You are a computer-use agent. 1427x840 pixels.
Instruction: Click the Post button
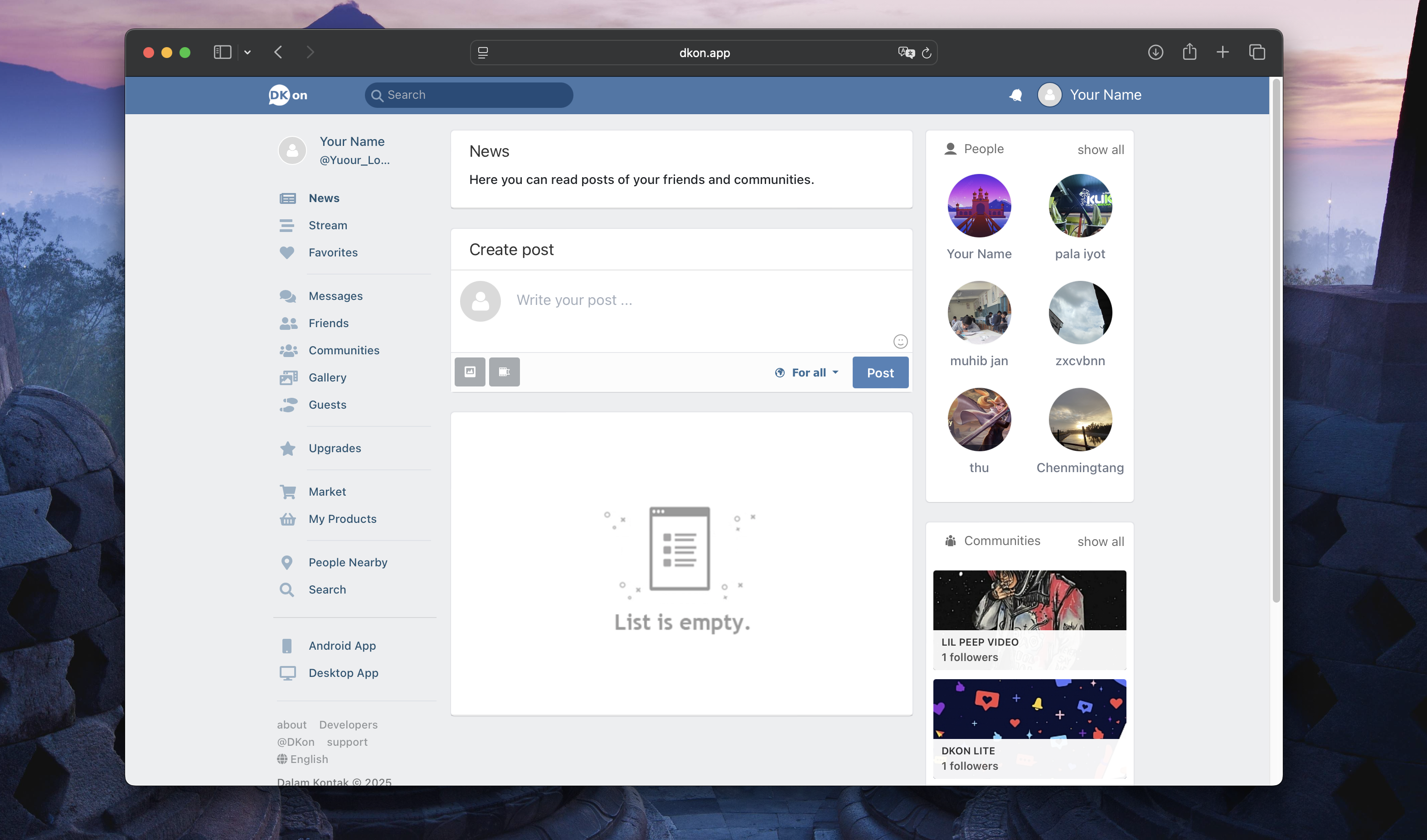[880, 372]
